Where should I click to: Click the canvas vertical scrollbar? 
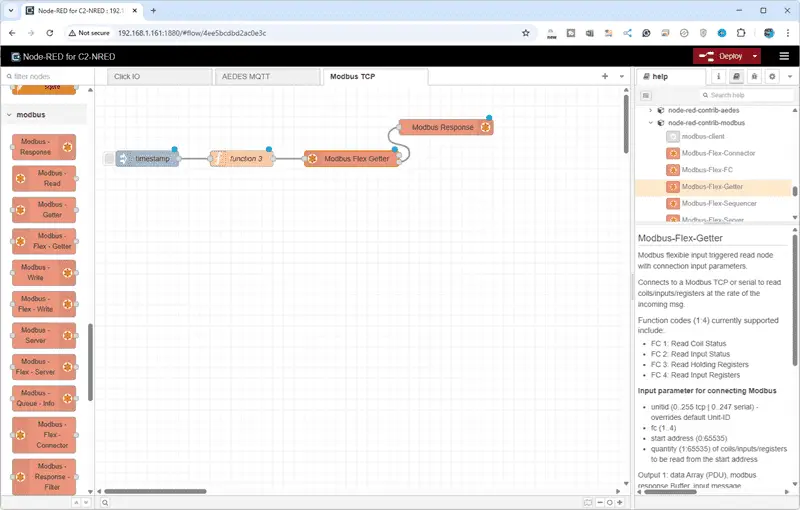tap(626, 124)
